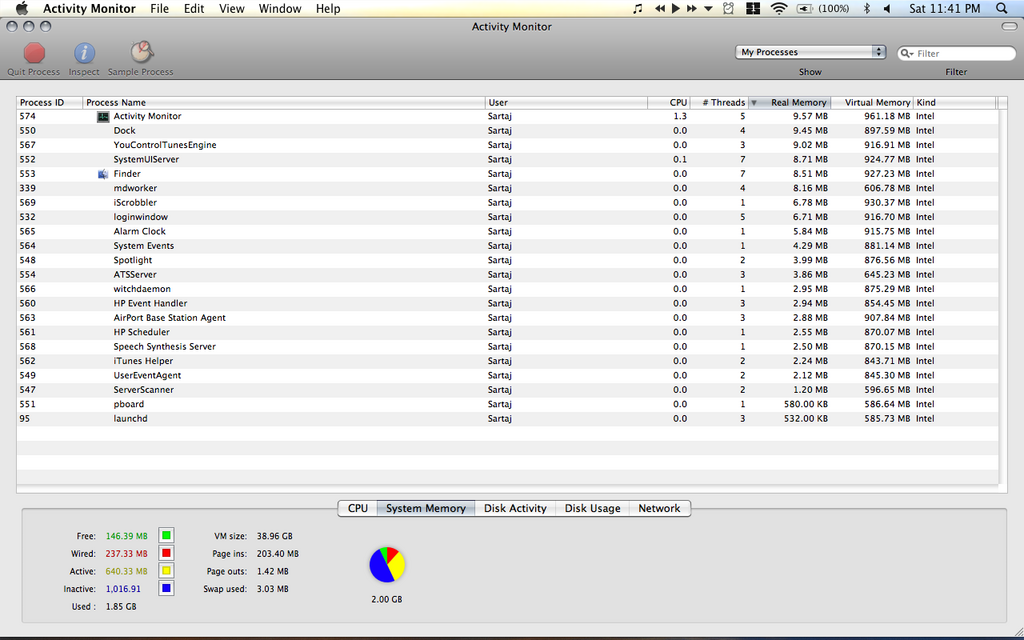Switch to the Disk Activity tab
The width and height of the screenshot is (1024, 640).
[515, 508]
